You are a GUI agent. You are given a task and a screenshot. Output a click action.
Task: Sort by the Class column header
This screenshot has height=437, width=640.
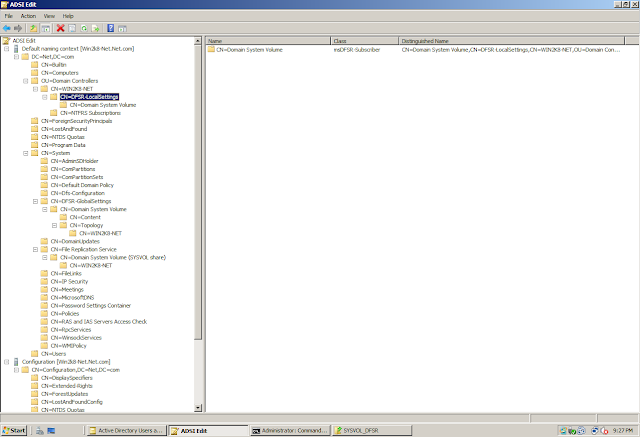(364, 41)
